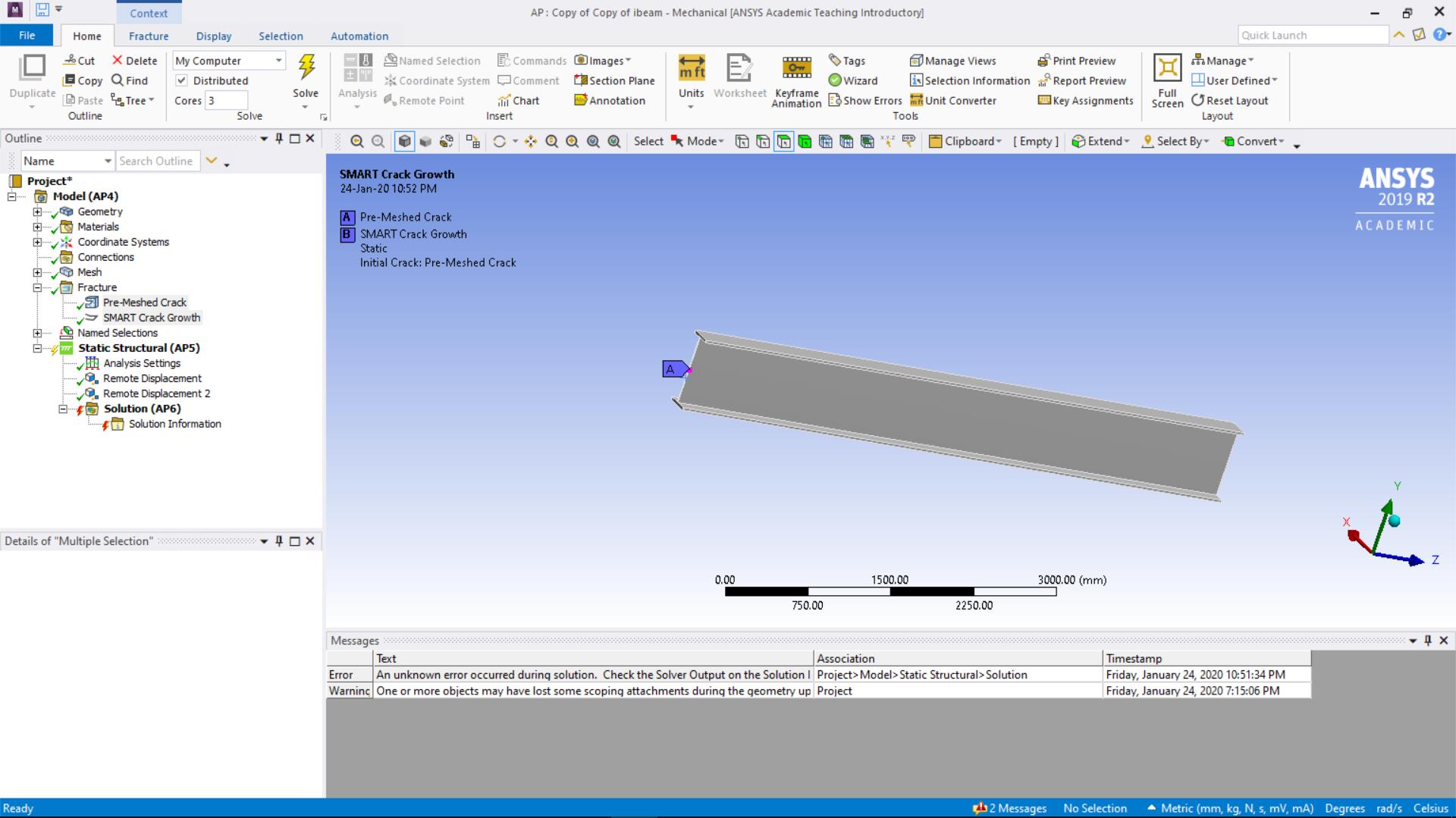Image resolution: width=1456 pixels, height=818 pixels.
Task: Toggle the Distributed checkbox
Action: [181, 80]
